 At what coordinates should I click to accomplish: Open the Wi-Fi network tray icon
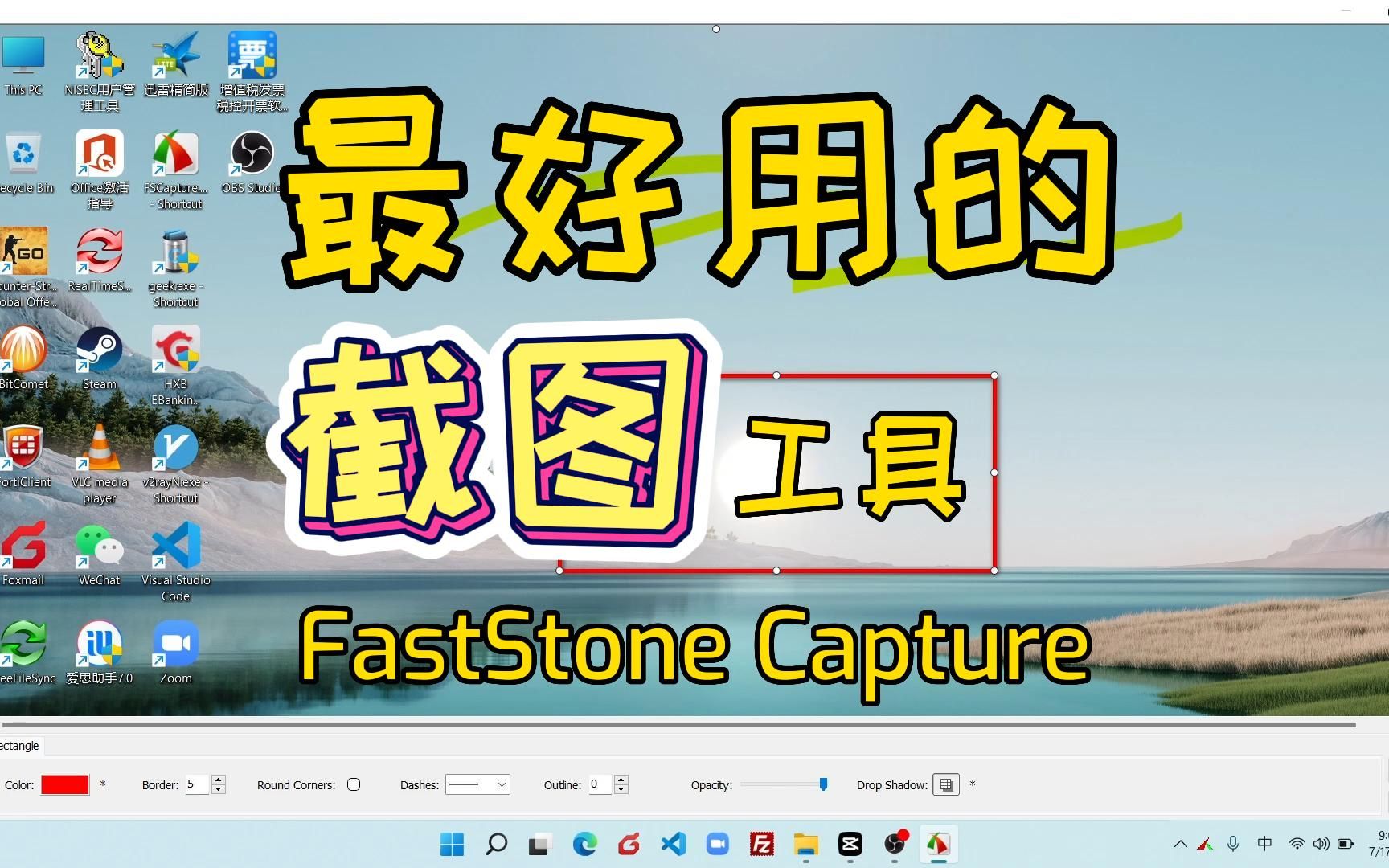[1297, 844]
